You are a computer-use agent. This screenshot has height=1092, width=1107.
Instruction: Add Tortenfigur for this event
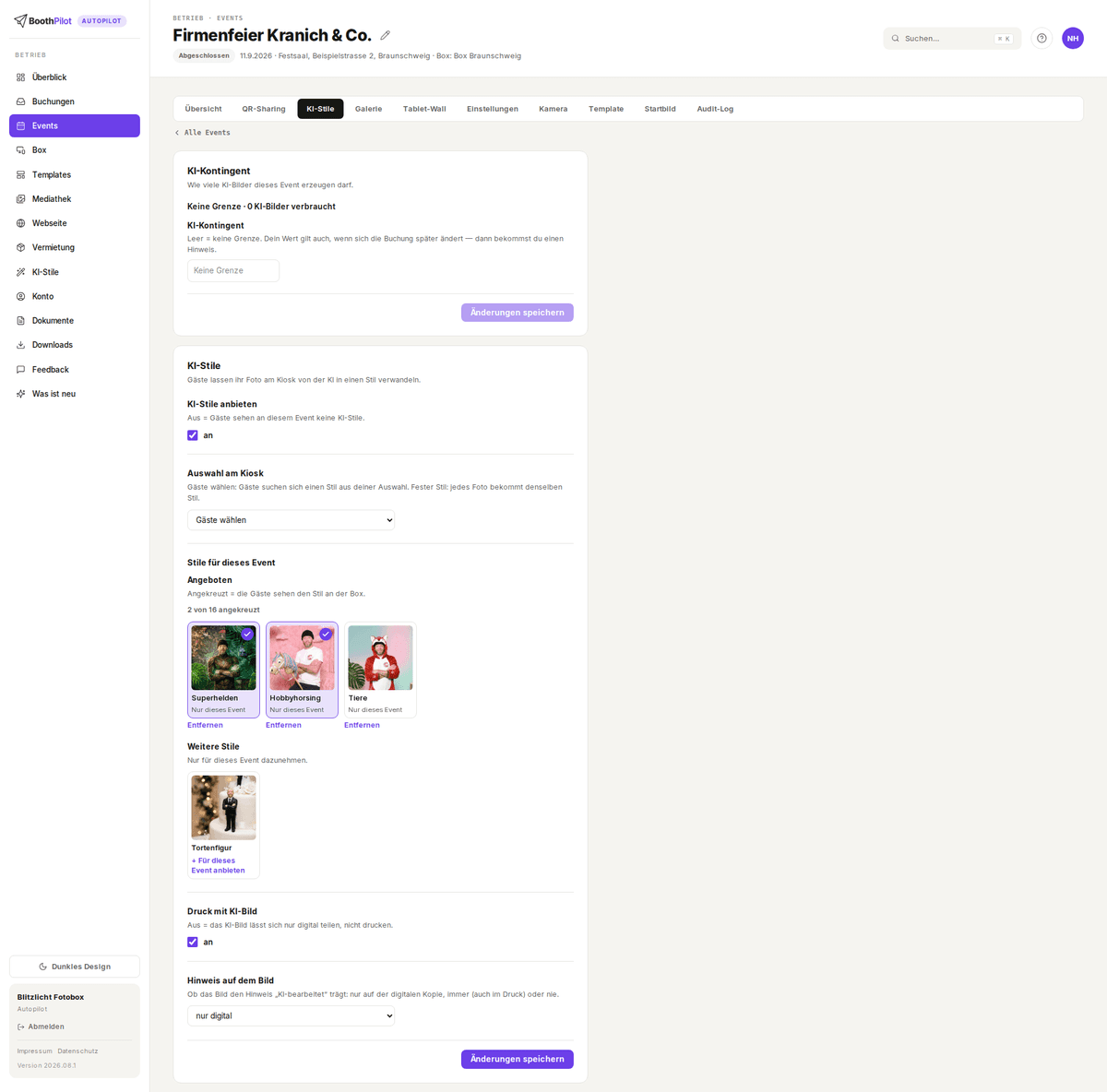pos(218,865)
